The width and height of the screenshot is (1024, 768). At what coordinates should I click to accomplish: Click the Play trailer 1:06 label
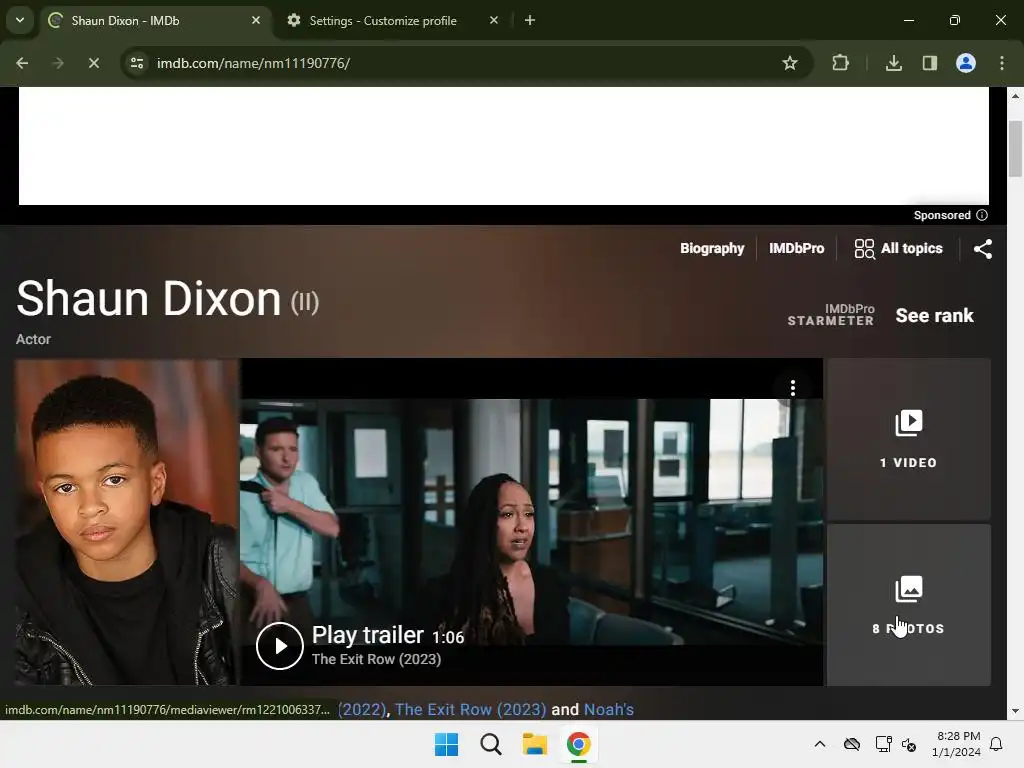tap(388, 635)
